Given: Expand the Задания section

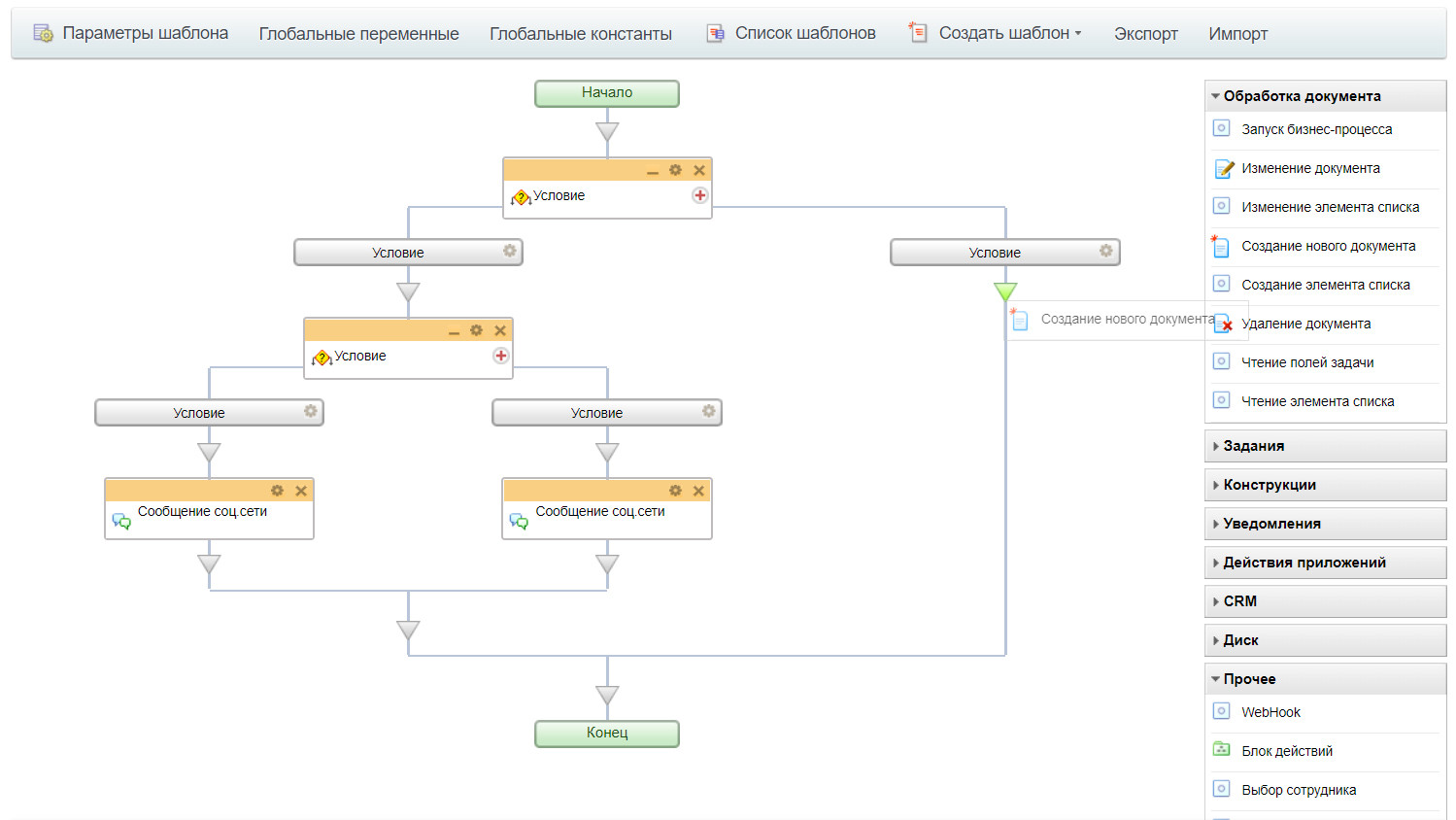Looking at the screenshot, I should [x=1253, y=446].
